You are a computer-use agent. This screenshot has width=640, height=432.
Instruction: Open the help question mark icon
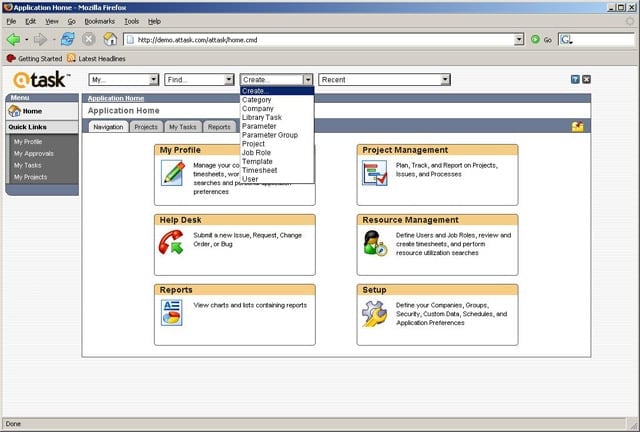pyautogui.click(x=575, y=79)
